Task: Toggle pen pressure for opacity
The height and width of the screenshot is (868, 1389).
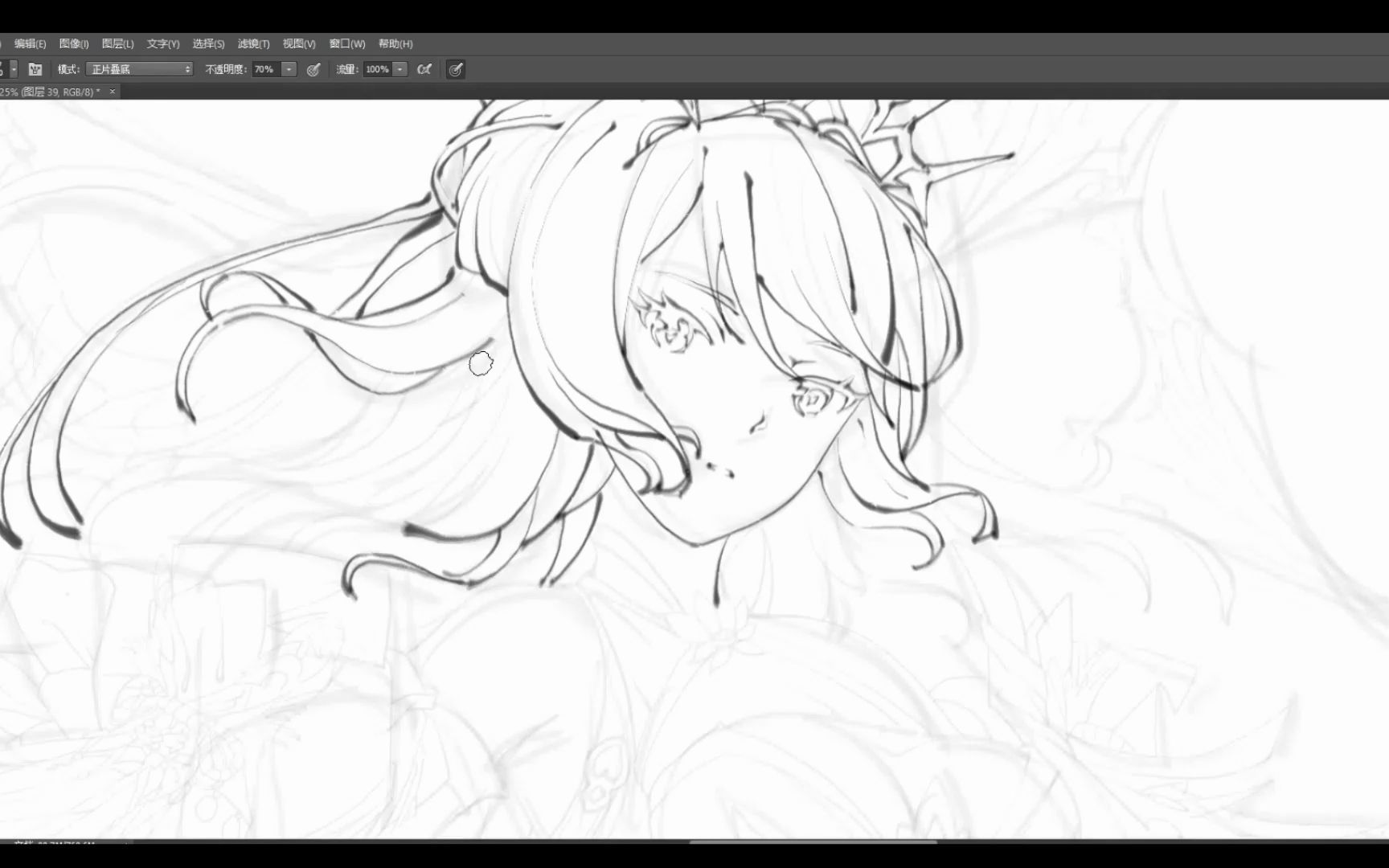Action: click(x=313, y=70)
